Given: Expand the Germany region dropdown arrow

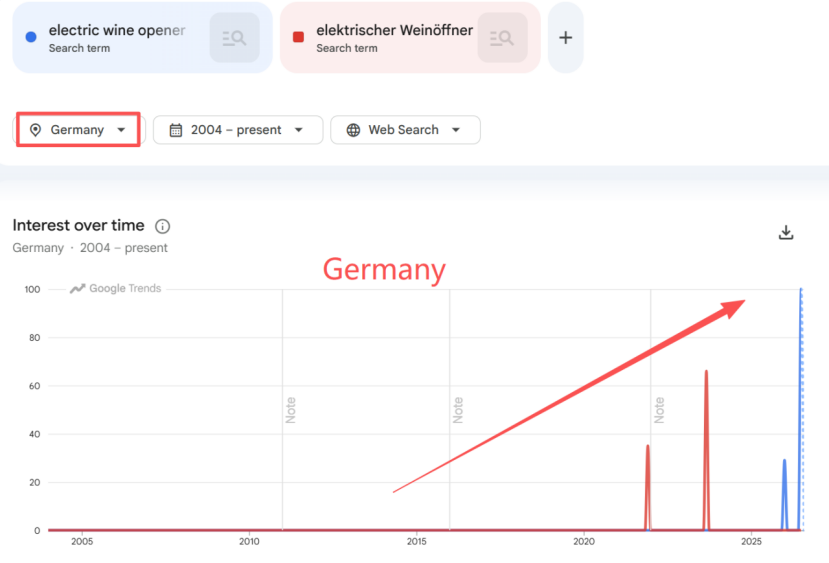Looking at the screenshot, I should [121, 130].
